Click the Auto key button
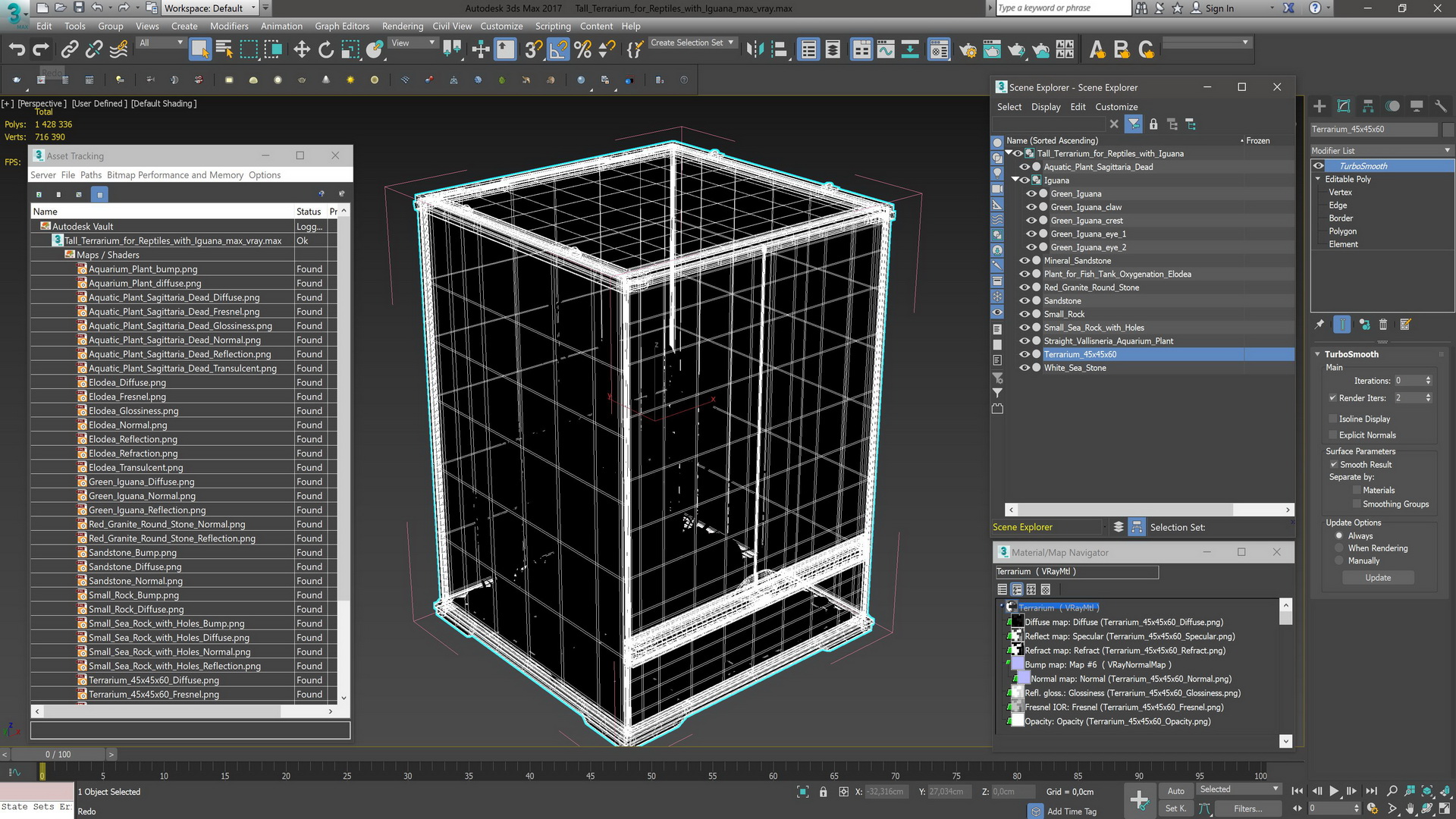Image resolution: width=1456 pixels, height=819 pixels. 1175,791
